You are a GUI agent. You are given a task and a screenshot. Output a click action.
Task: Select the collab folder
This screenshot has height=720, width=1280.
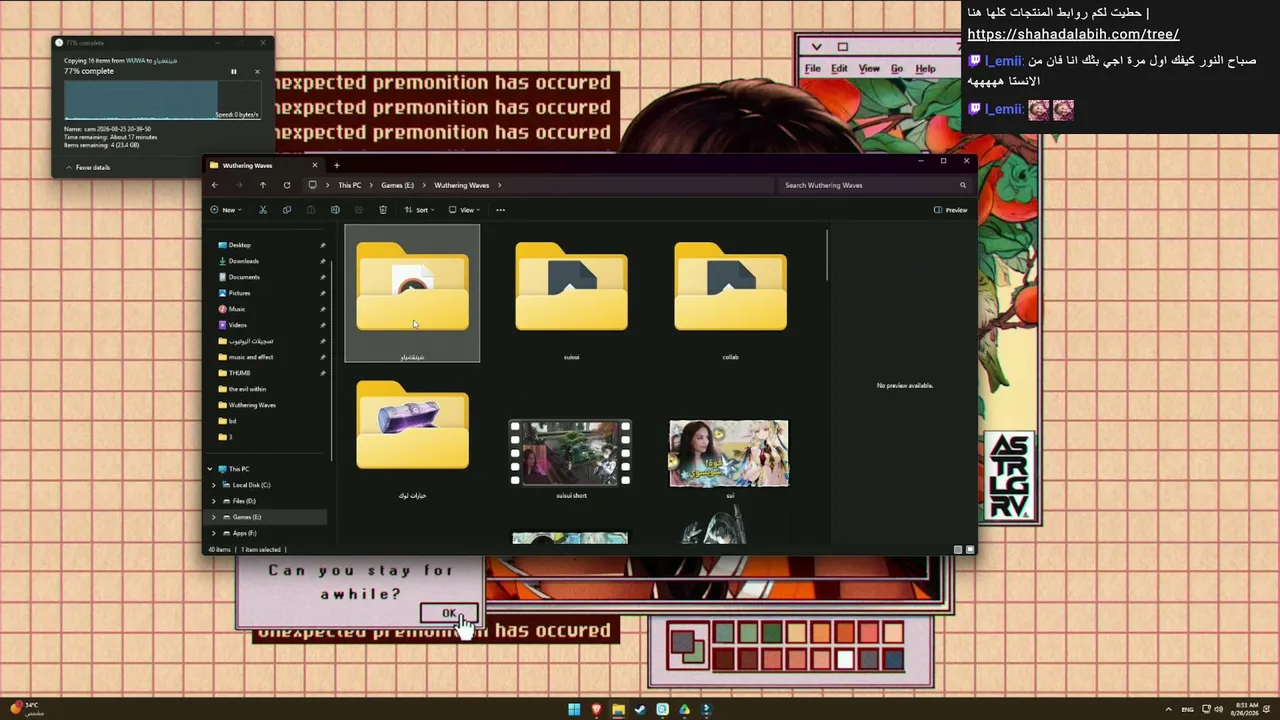[x=730, y=294]
